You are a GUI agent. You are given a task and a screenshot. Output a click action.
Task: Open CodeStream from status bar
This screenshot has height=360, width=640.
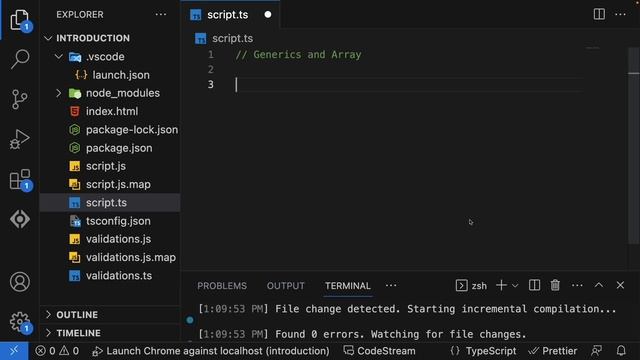pyautogui.click(x=380, y=351)
